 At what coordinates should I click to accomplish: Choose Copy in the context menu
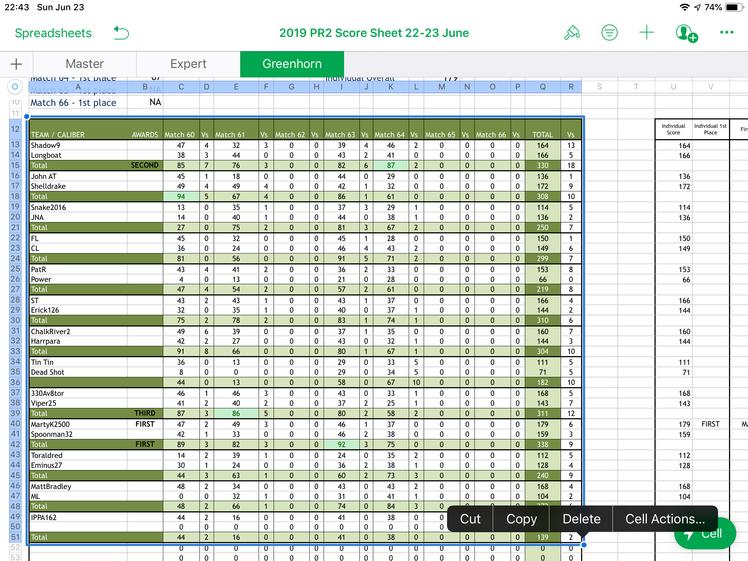(x=521, y=519)
